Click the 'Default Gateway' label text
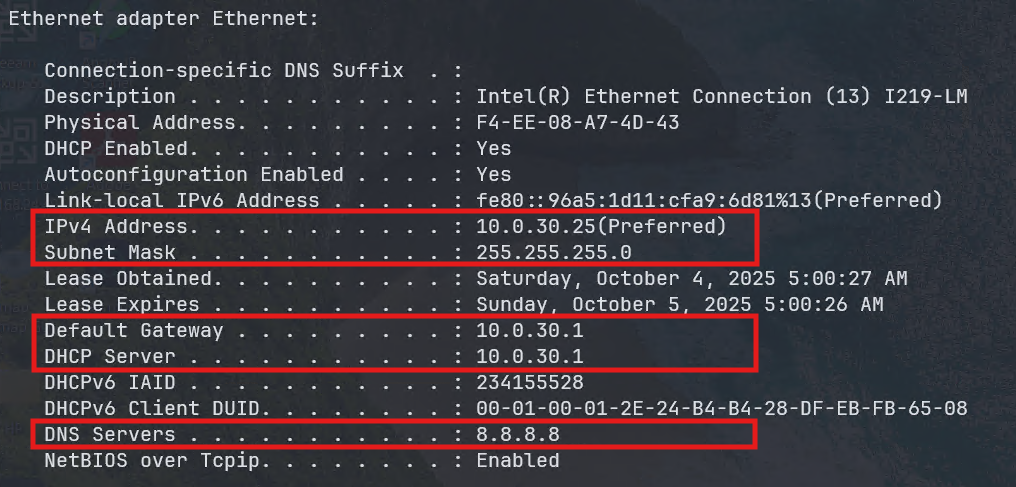This screenshot has width=1016, height=487. pos(133,331)
